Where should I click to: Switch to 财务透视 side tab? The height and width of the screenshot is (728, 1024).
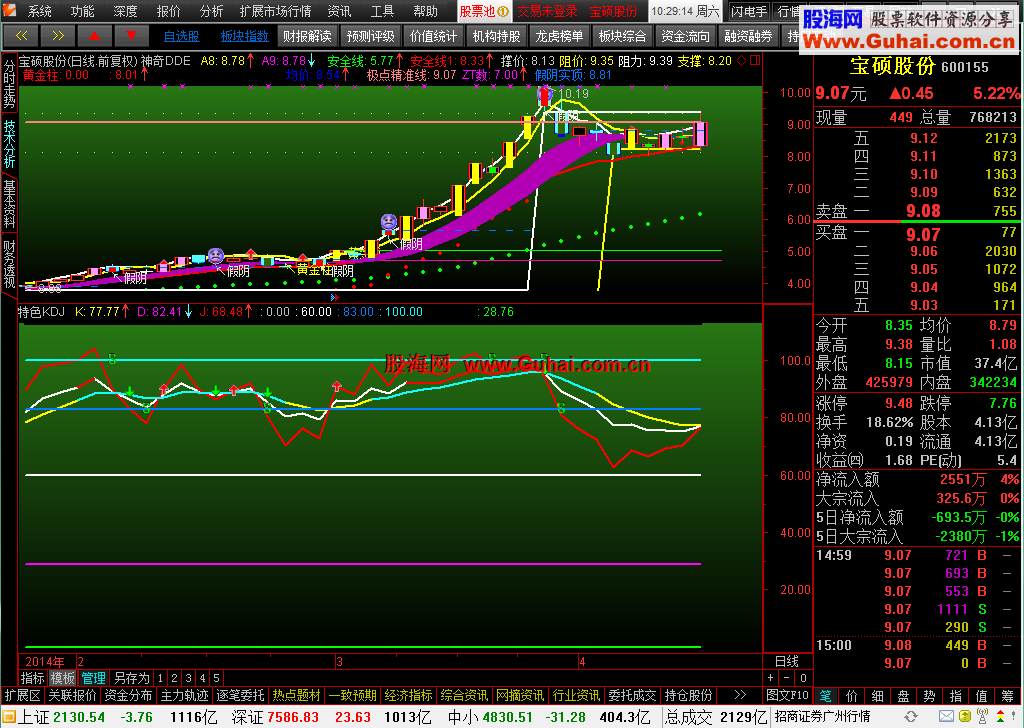tap(9, 264)
